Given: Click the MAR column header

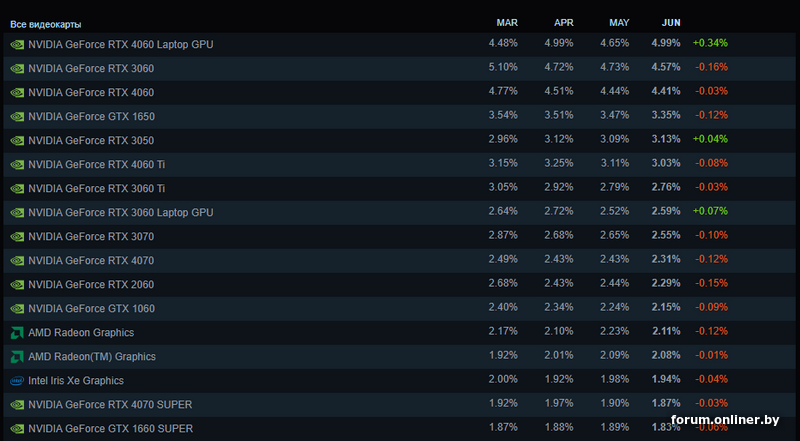Looking at the screenshot, I should [507, 22].
